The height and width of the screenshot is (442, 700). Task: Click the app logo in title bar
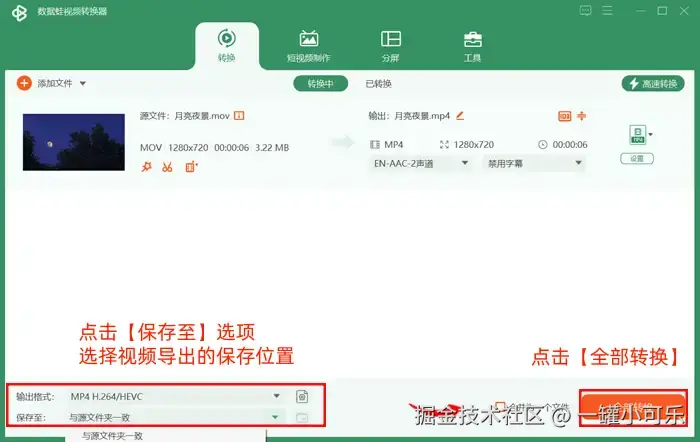pyautogui.click(x=19, y=13)
